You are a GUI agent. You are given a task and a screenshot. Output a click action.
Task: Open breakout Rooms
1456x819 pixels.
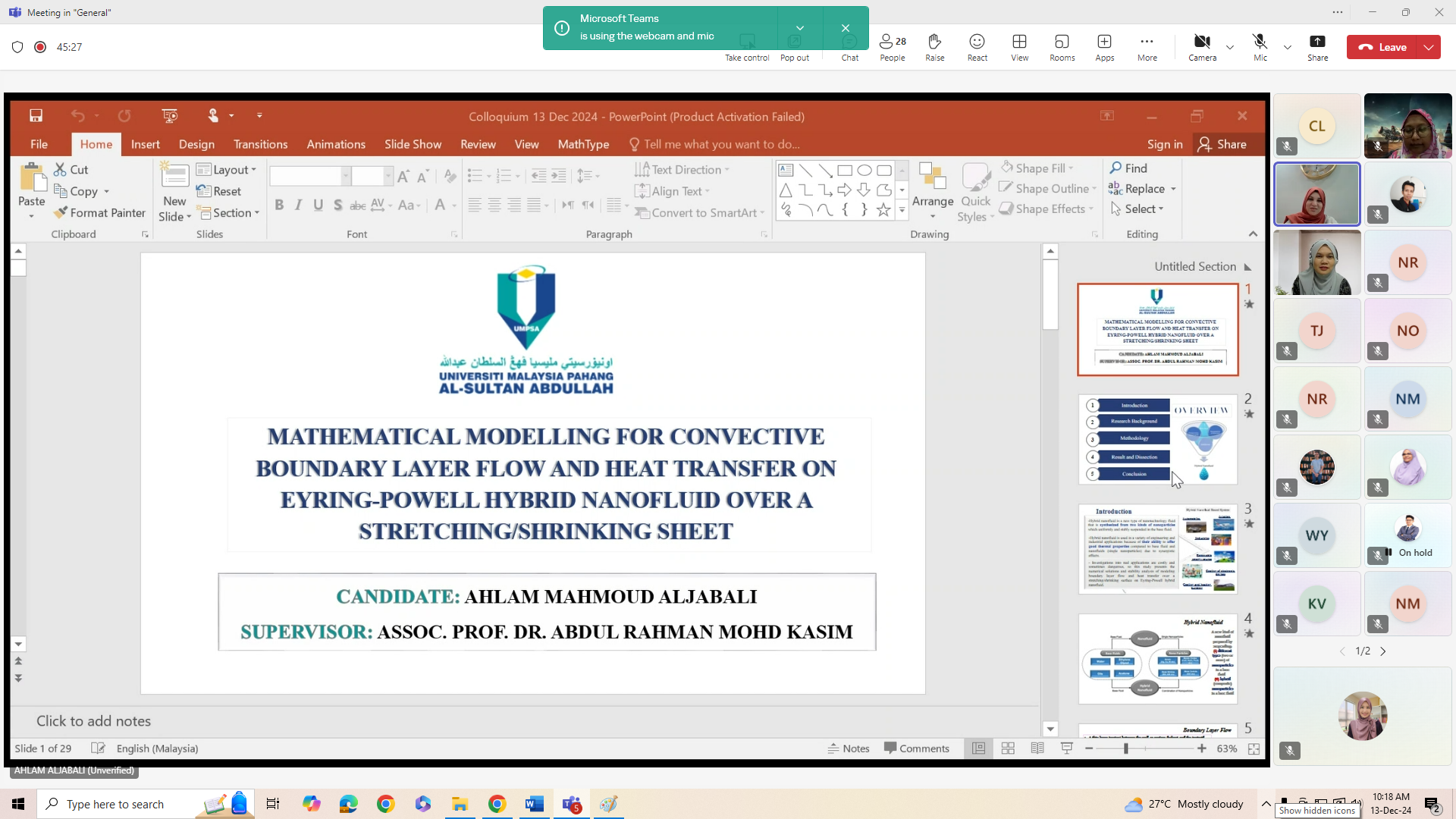[x=1062, y=47]
